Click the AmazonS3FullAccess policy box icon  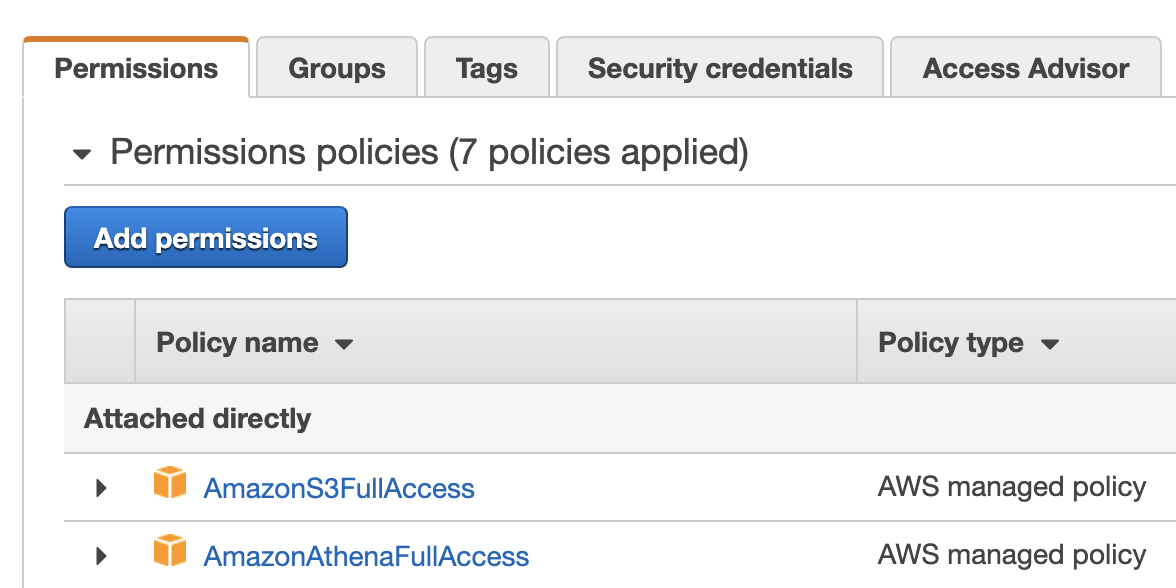[x=170, y=484]
